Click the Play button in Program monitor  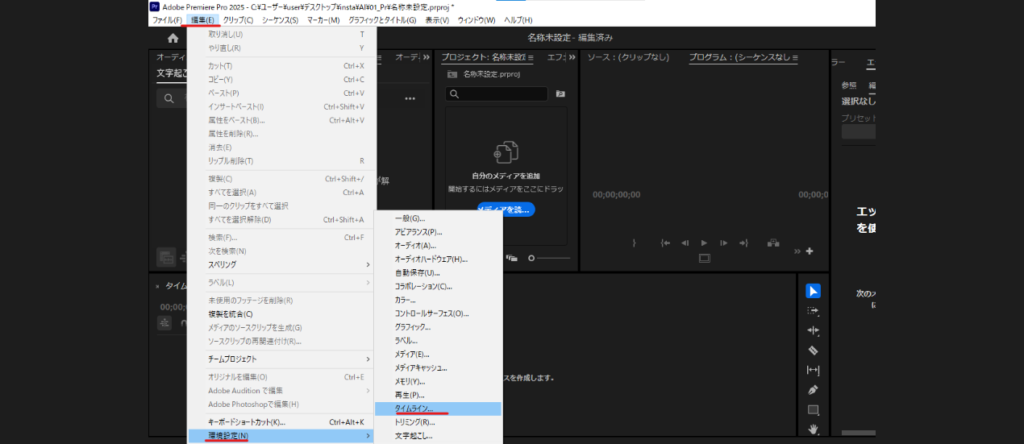704,242
